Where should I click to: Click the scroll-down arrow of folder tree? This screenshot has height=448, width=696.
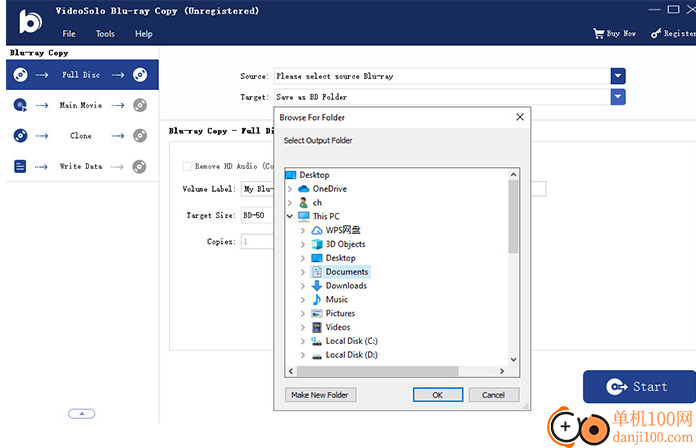click(514, 360)
